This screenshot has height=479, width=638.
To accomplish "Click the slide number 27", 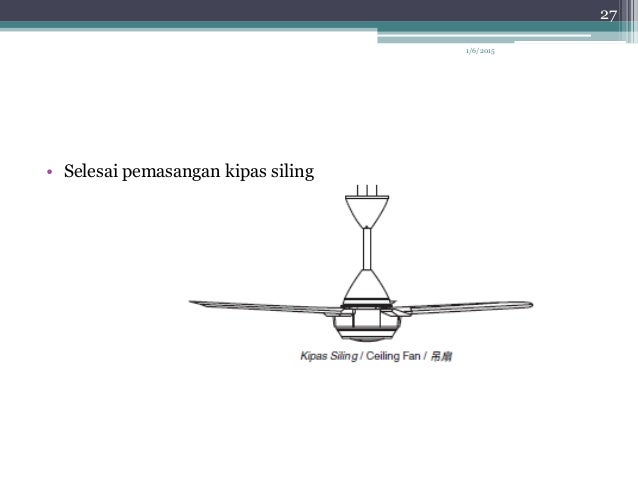I will pyautogui.click(x=608, y=15).
